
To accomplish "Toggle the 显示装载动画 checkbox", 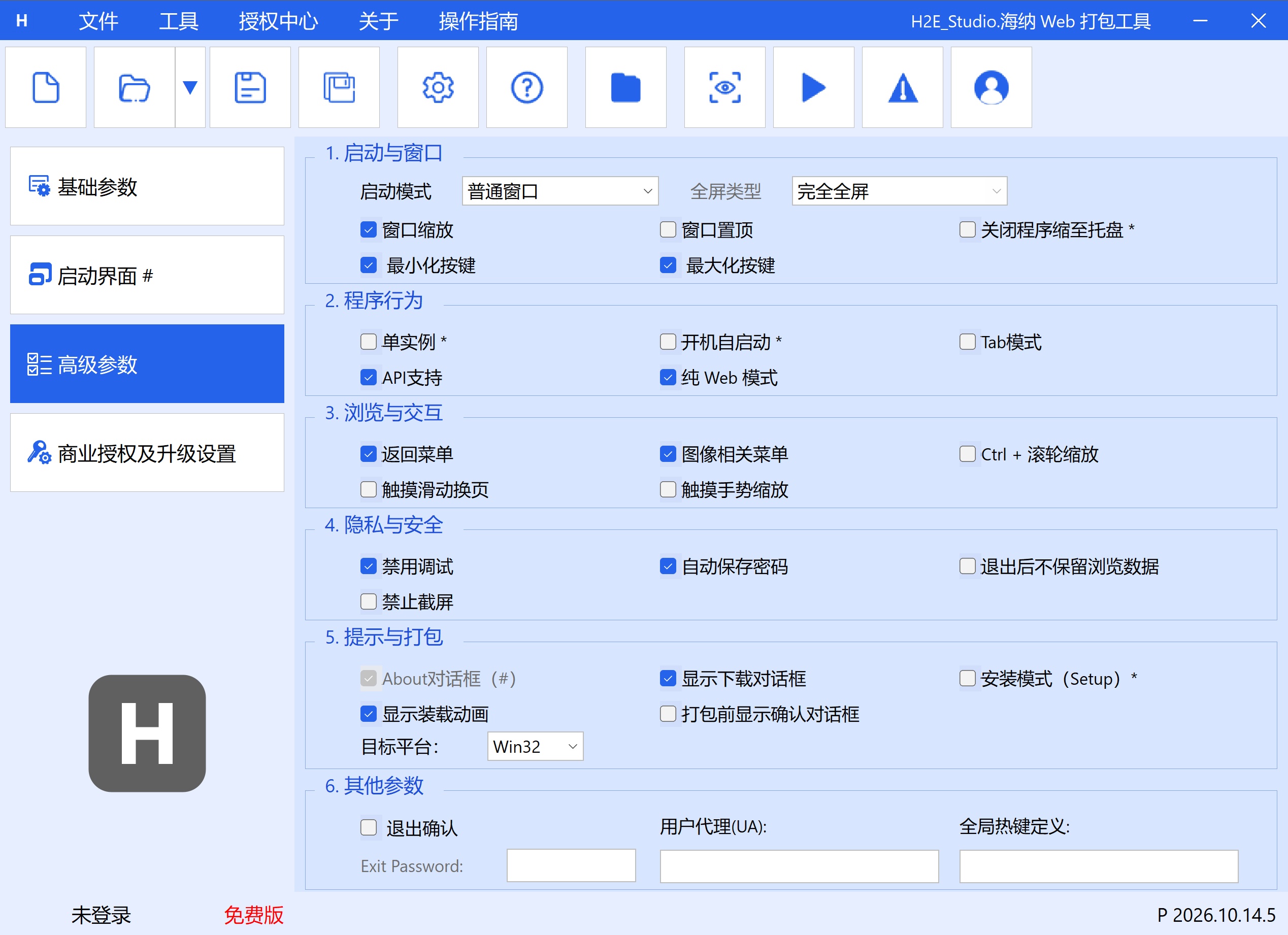I will tap(368, 714).
